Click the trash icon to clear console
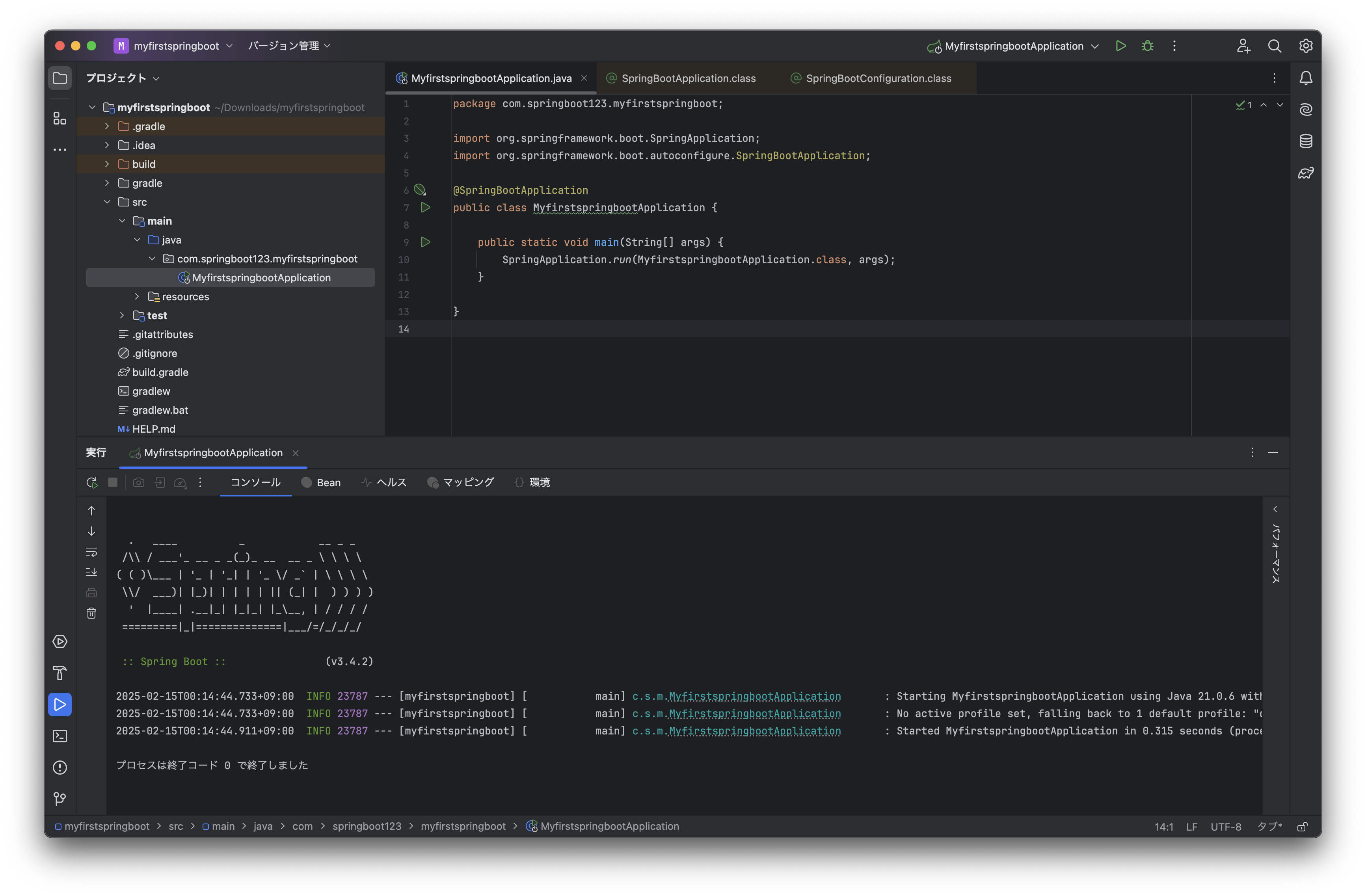The image size is (1366, 896). point(91,613)
